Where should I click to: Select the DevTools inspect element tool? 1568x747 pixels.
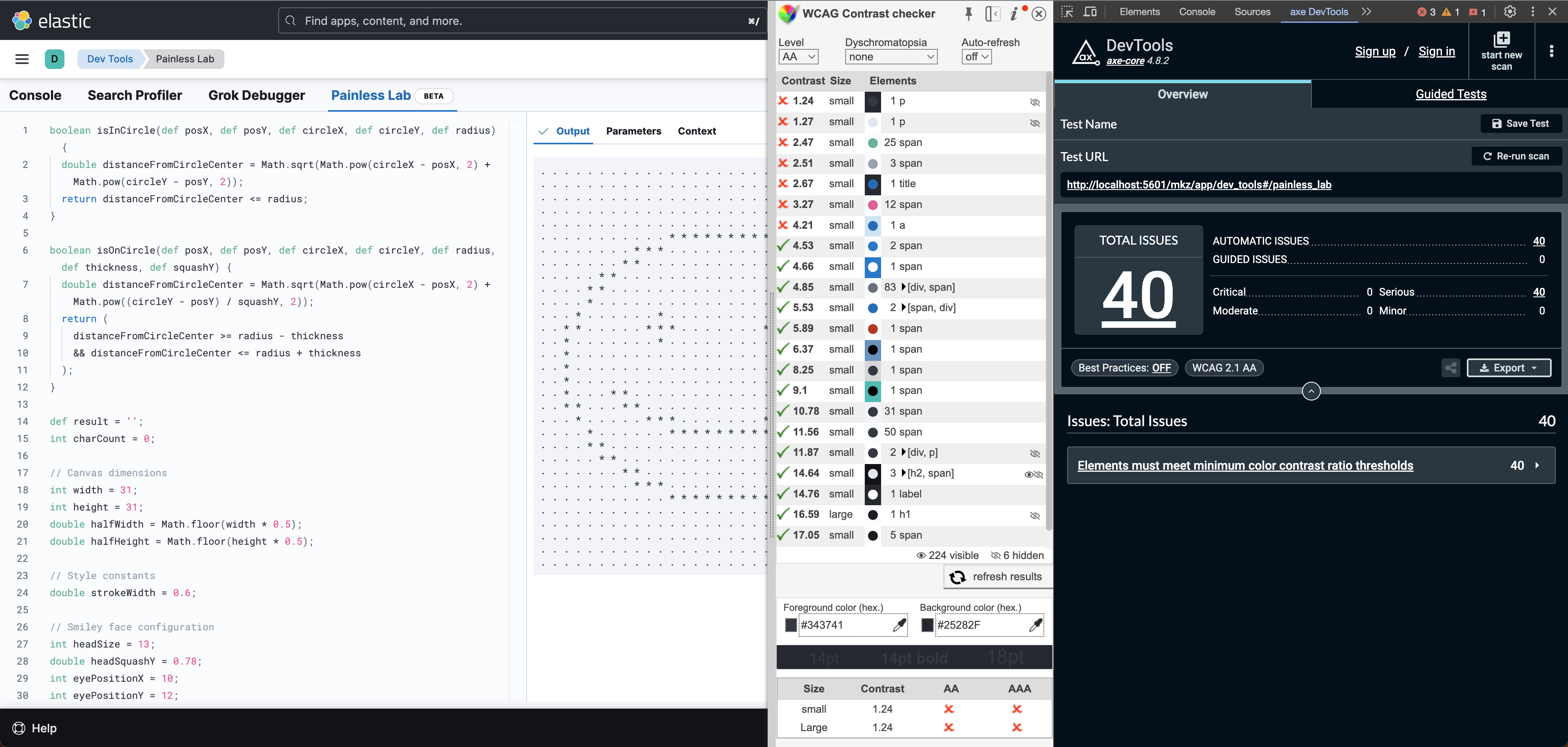click(1067, 11)
